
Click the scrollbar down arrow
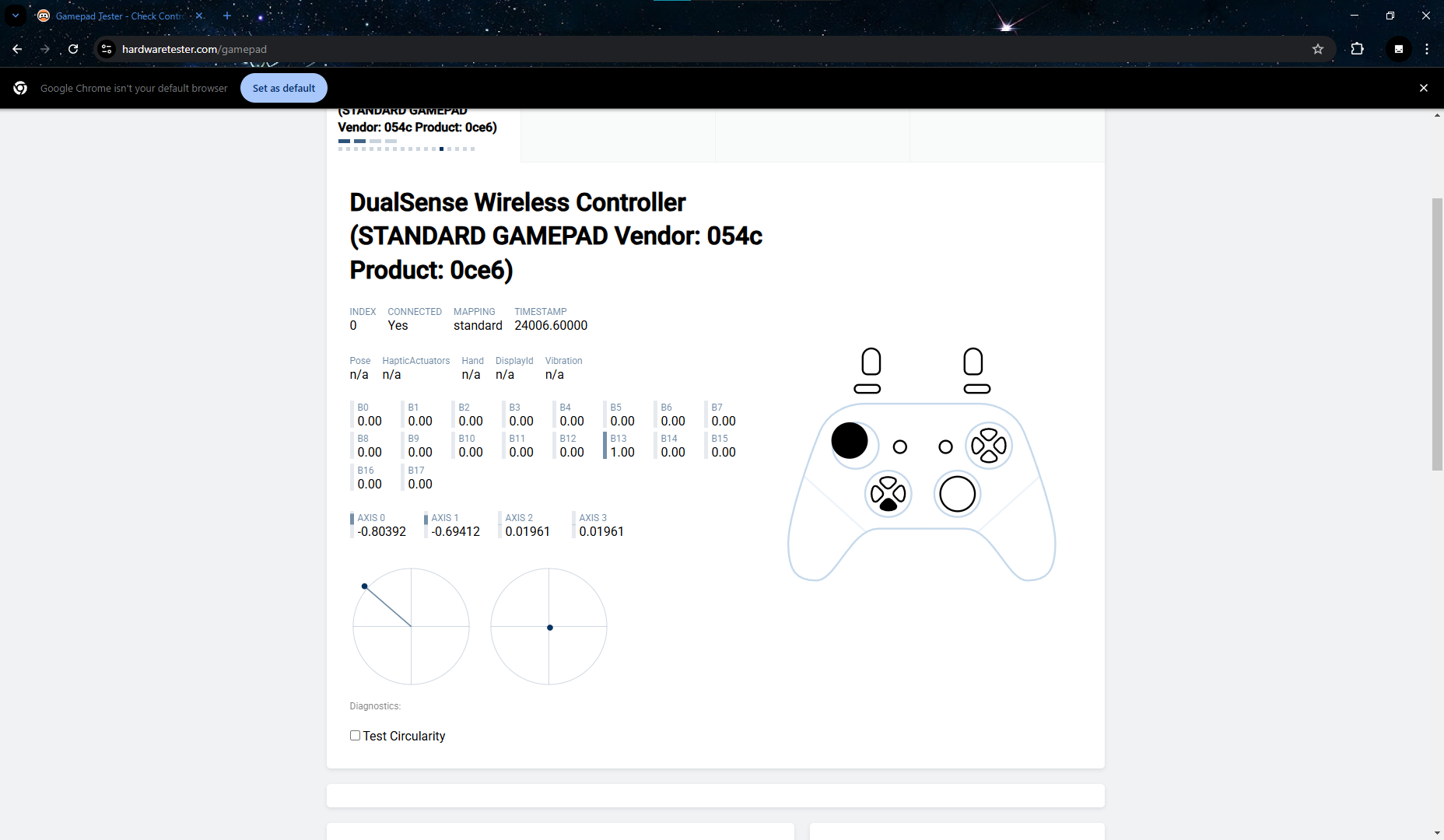(x=1437, y=833)
